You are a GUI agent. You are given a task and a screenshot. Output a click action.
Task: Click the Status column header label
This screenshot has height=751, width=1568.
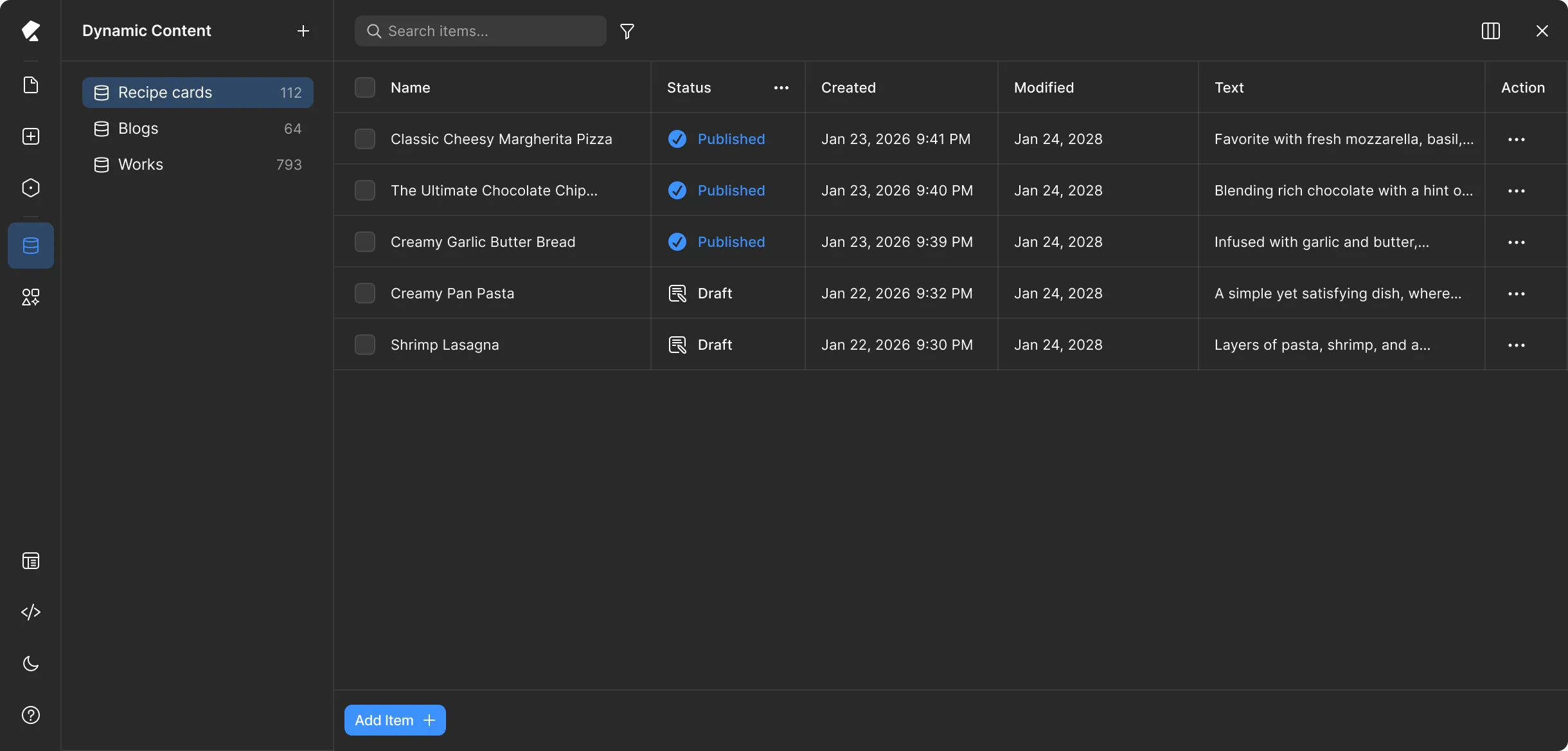pos(689,87)
